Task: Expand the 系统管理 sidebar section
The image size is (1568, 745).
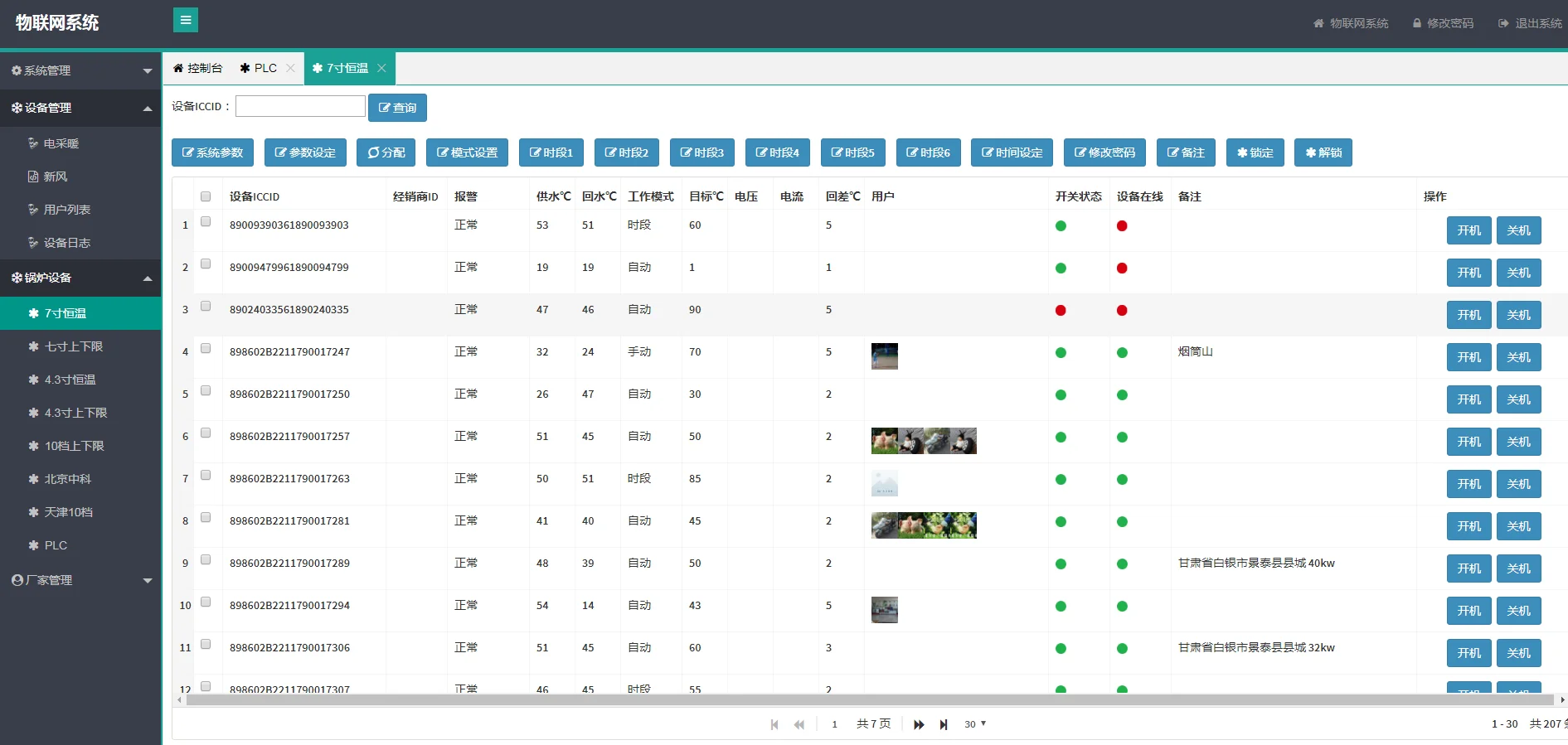Action: click(x=80, y=70)
